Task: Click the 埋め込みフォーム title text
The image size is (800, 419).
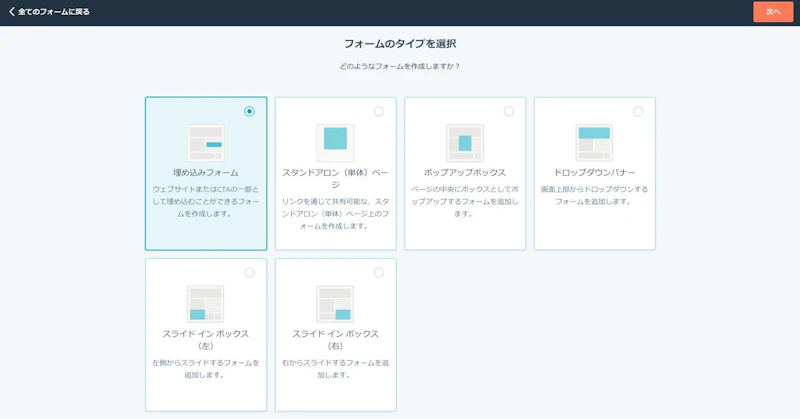Action: (206, 172)
